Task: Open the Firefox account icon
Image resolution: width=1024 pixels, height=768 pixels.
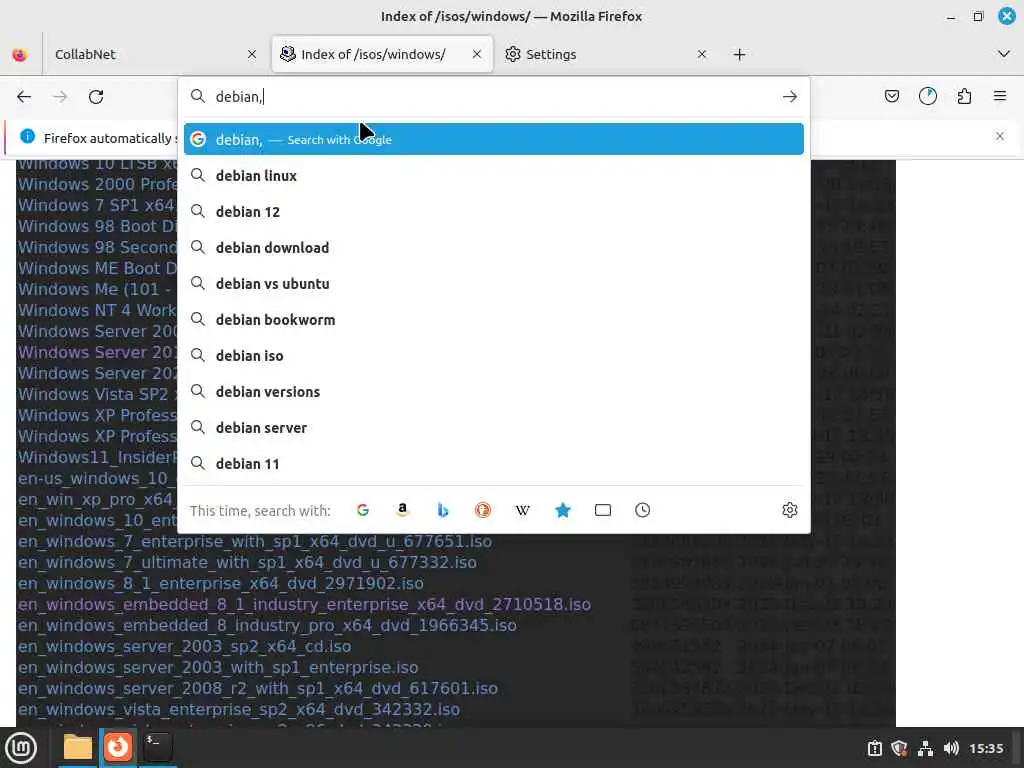Action: (x=927, y=97)
